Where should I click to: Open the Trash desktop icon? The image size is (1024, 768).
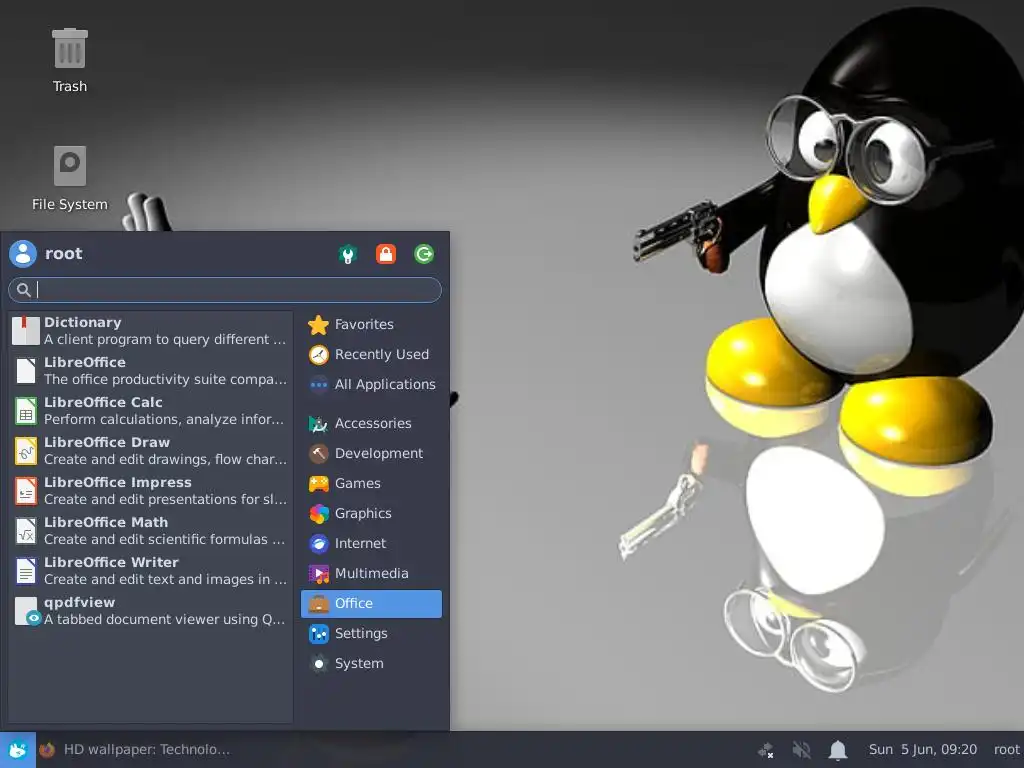pos(69,60)
